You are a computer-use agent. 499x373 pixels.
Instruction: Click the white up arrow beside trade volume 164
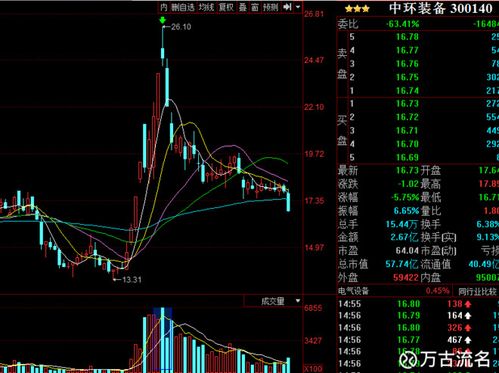[468, 315]
